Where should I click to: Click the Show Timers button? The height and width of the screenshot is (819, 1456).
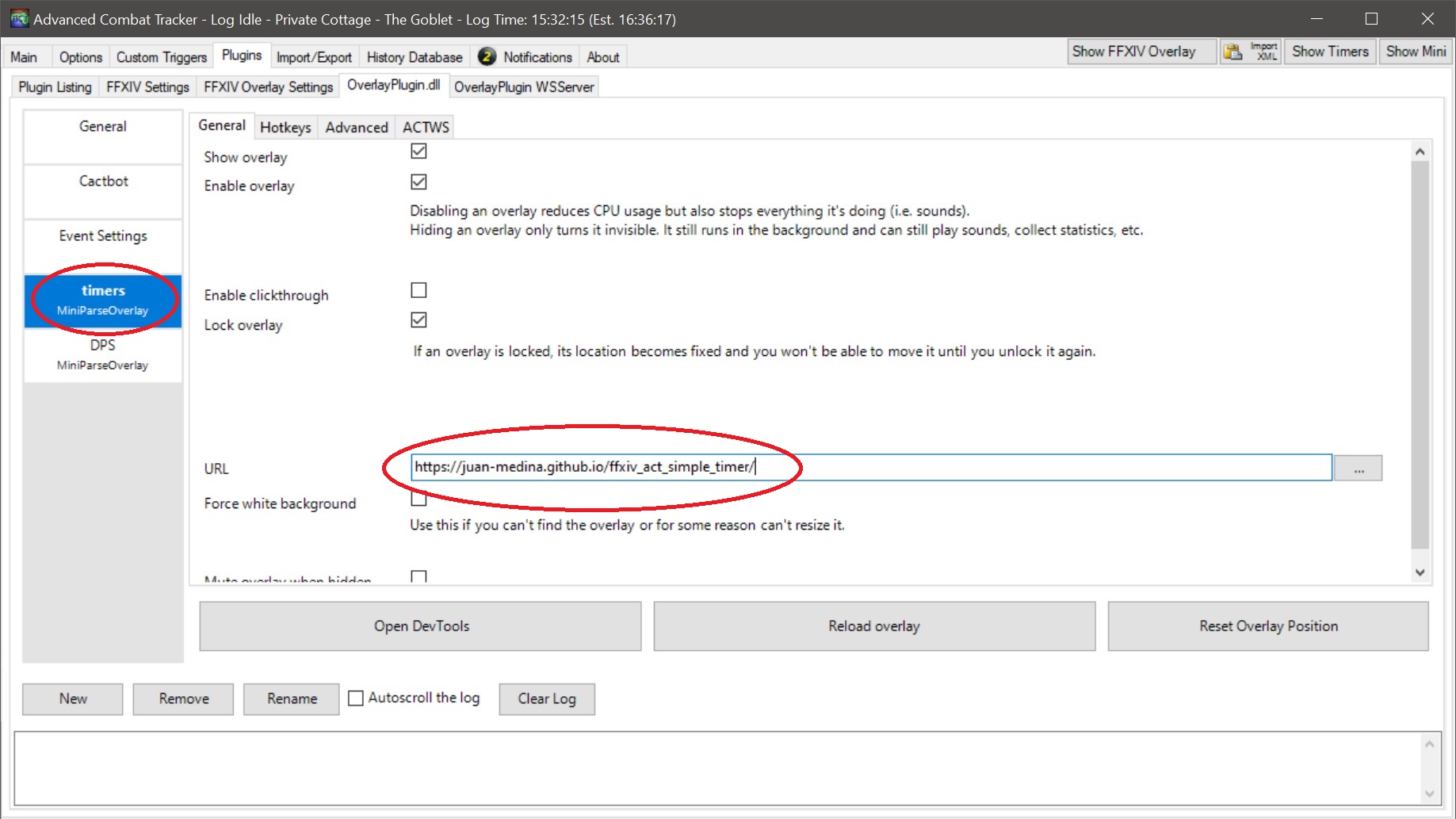1330,52
